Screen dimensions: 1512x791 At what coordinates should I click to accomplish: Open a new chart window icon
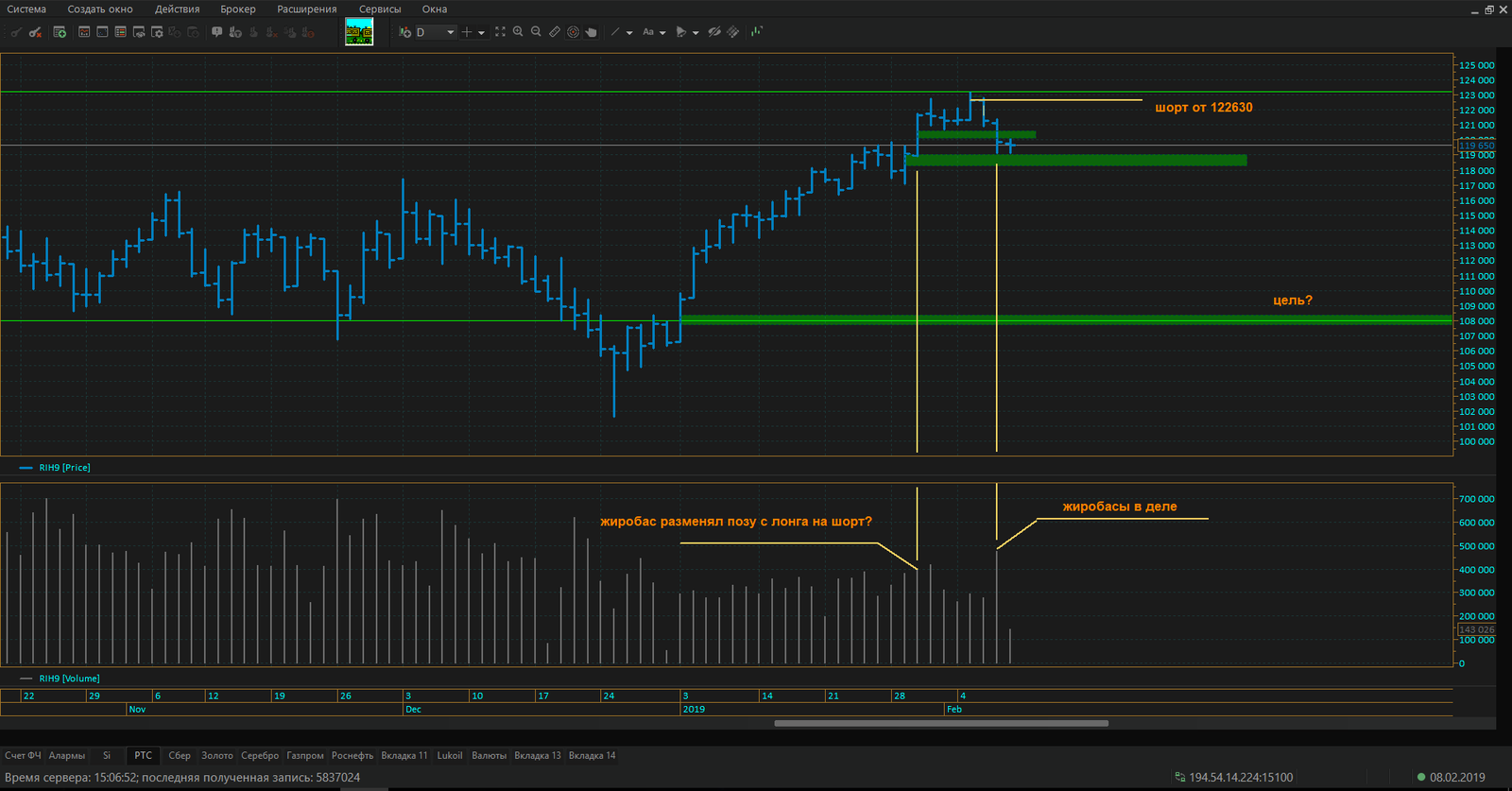tap(84, 32)
